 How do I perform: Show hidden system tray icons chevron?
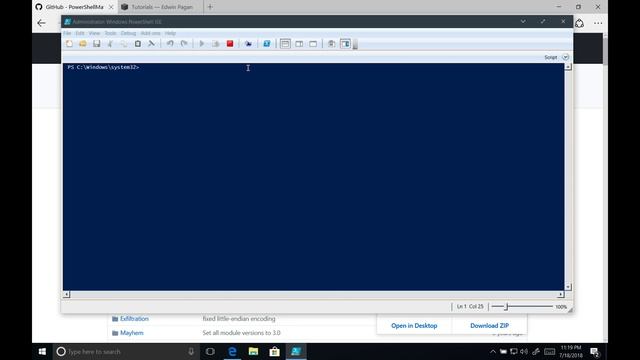point(493,351)
